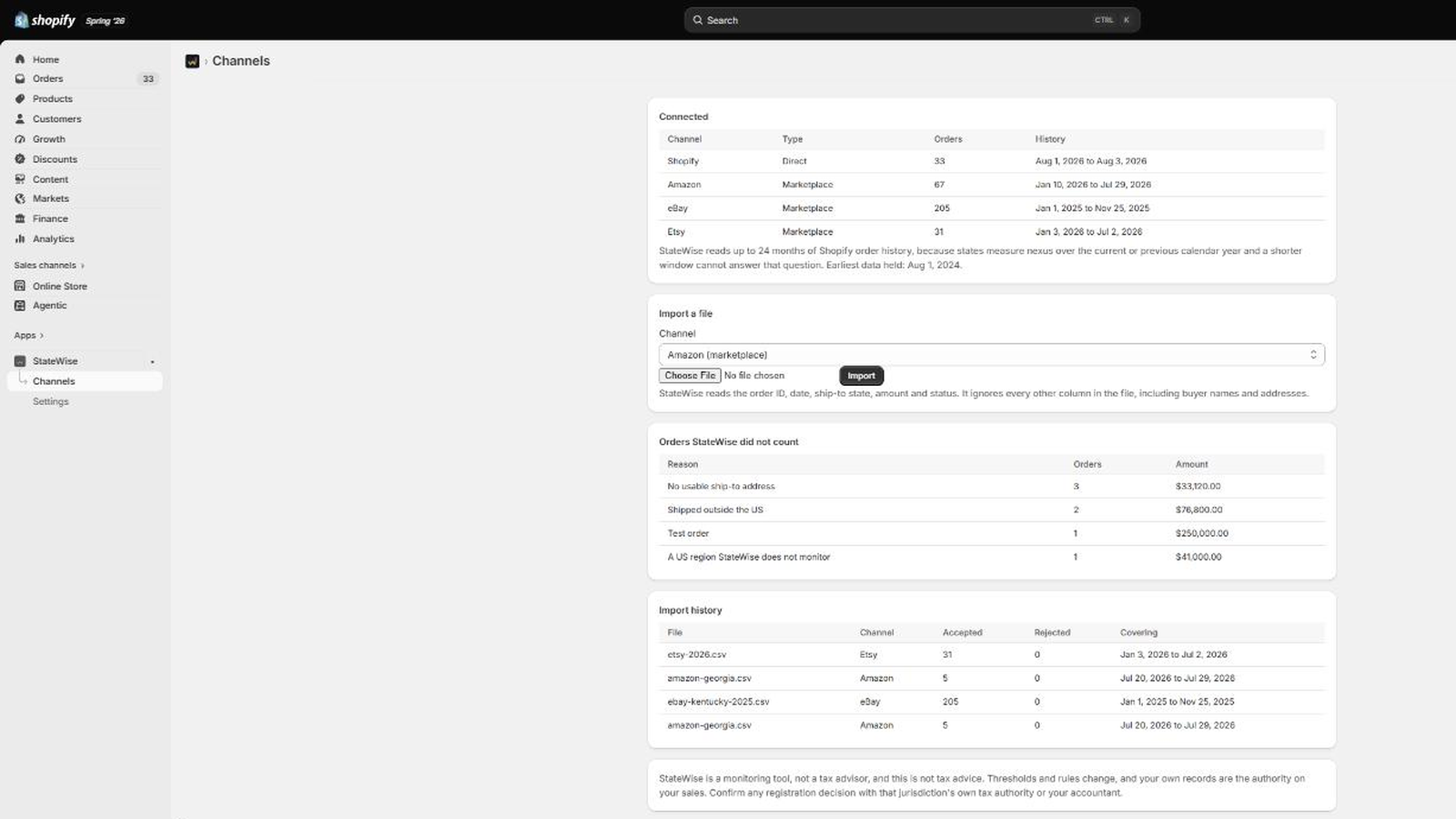Screen dimensions: 1456x819
Task: Focus the Search field in the top bar
Action: pos(912,20)
